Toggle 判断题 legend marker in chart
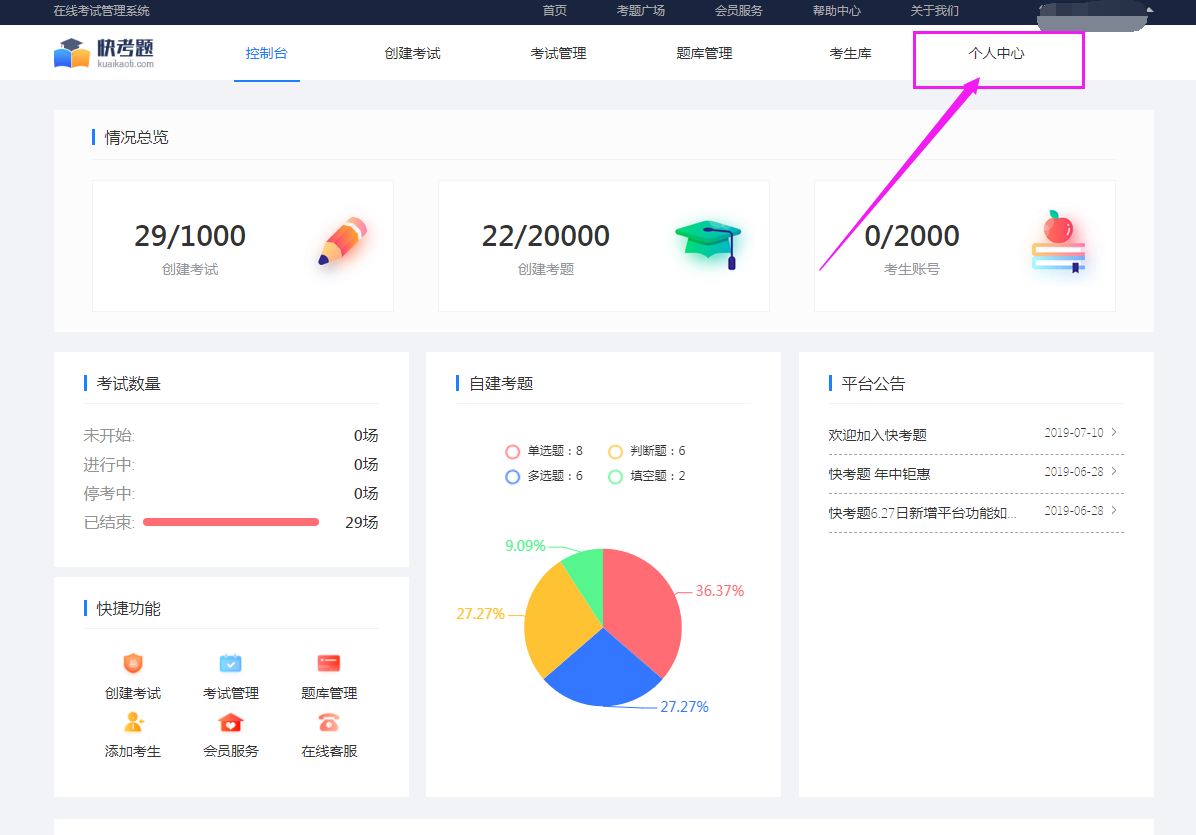Screen dimensions: 1196x835 point(615,451)
